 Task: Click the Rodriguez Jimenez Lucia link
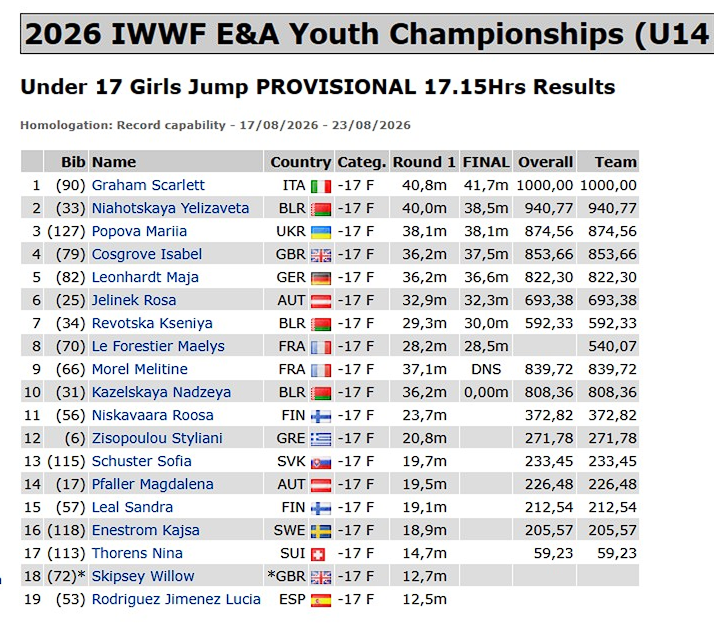[176, 599]
